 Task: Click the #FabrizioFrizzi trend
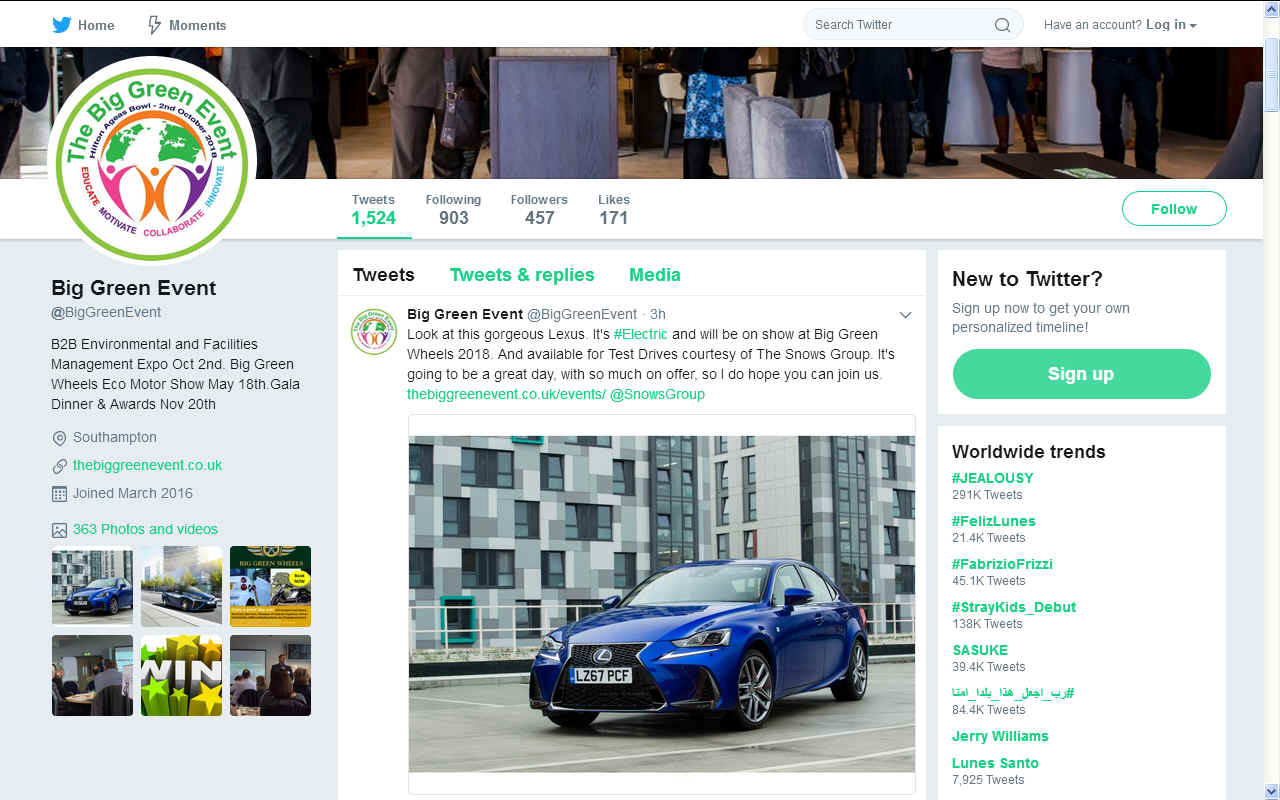click(1002, 564)
